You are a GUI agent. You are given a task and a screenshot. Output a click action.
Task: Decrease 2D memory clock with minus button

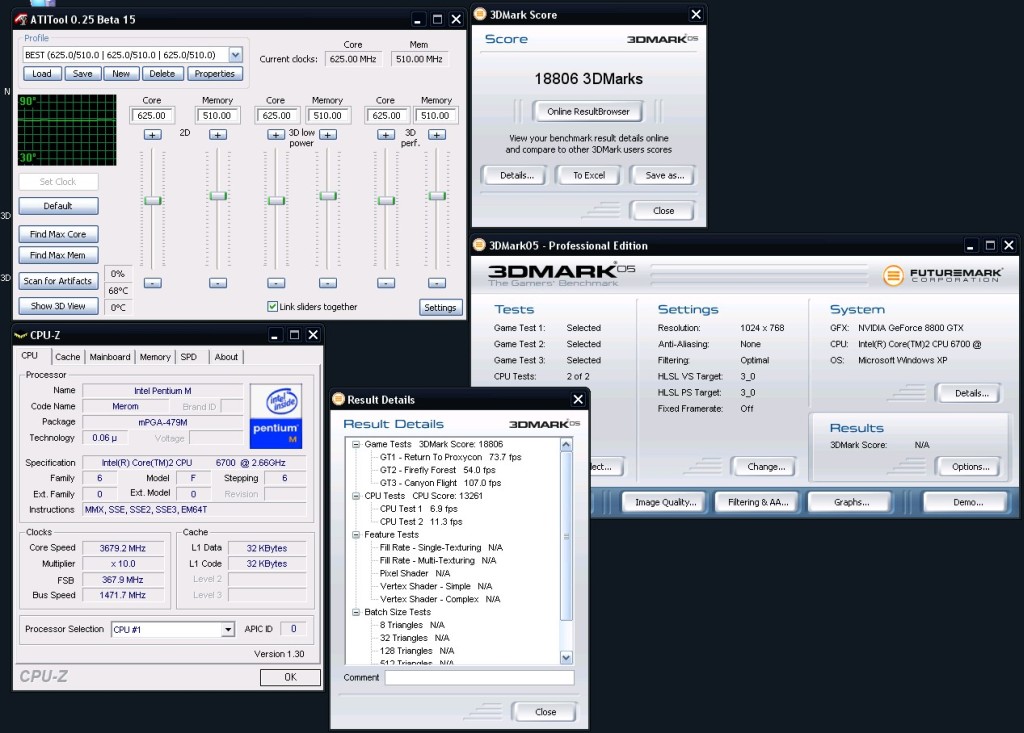point(217,283)
